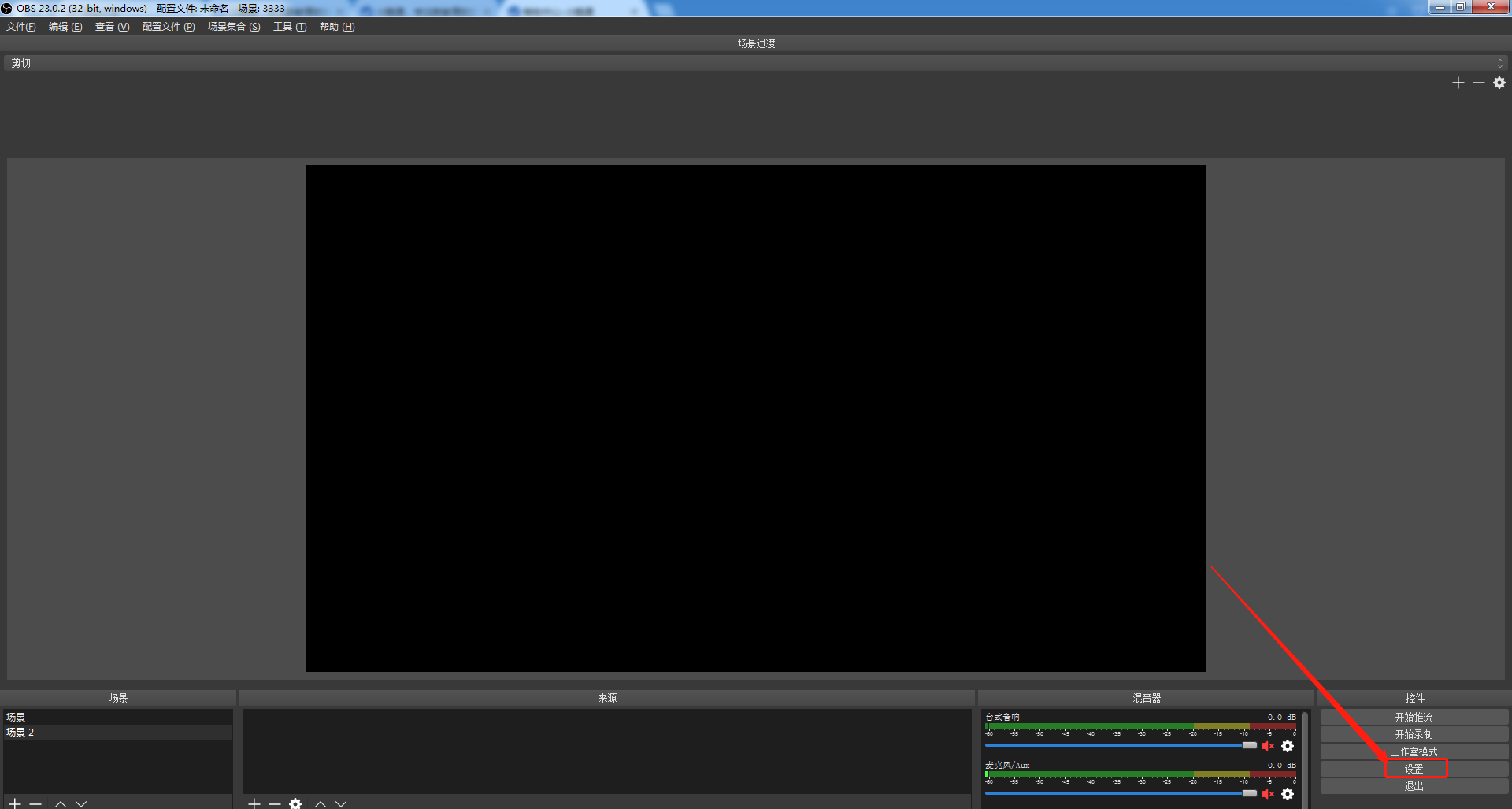Unmute the 麦克风/Aux audio channel
Image resolution: width=1512 pixels, height=809 pixels.
click(x=1267, y=794)
